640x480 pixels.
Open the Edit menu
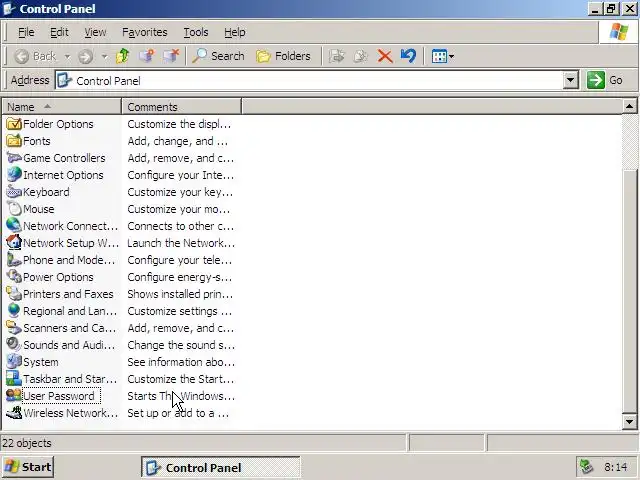[59, 32]
